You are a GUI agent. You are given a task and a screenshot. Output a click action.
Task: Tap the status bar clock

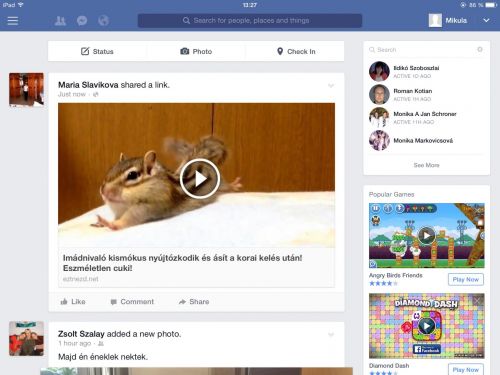pos(250,5)
